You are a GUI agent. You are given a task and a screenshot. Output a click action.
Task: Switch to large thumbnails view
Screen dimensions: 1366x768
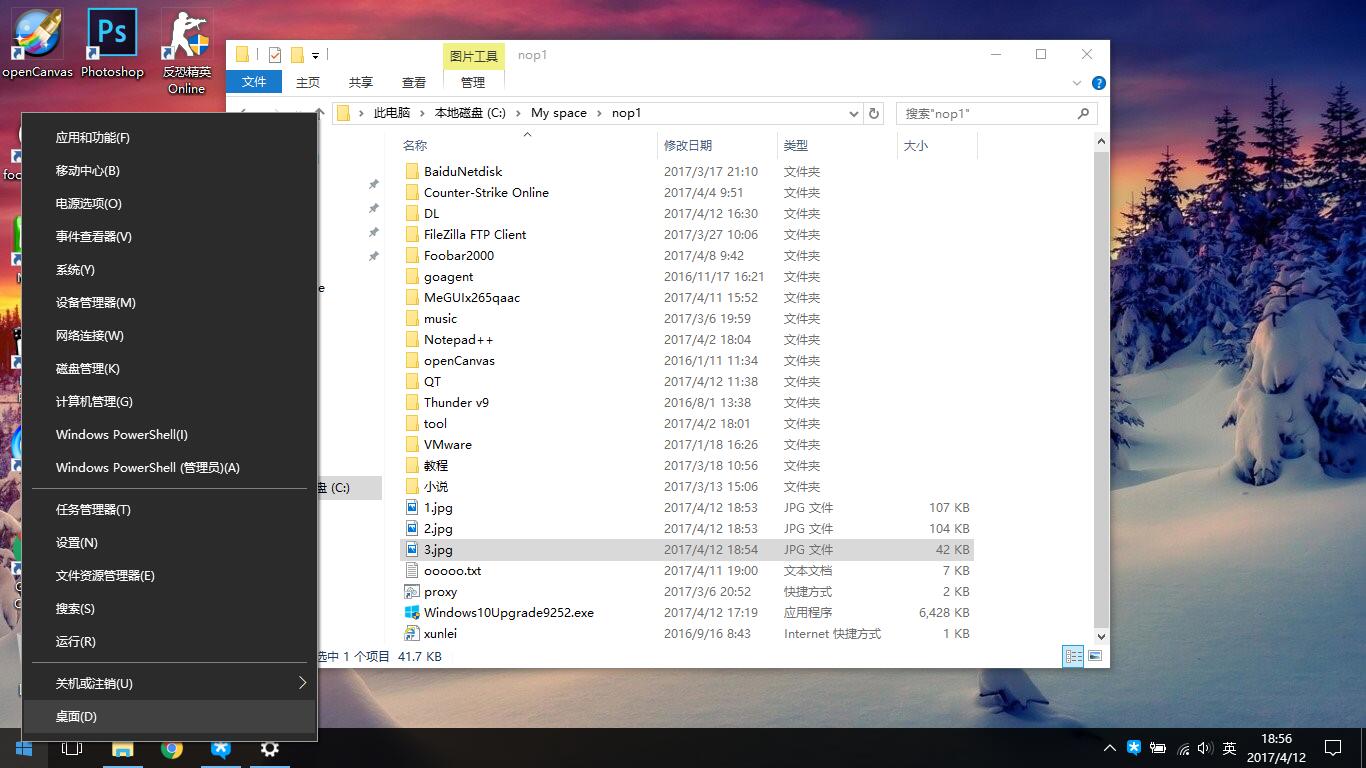tap(1095, 657)
